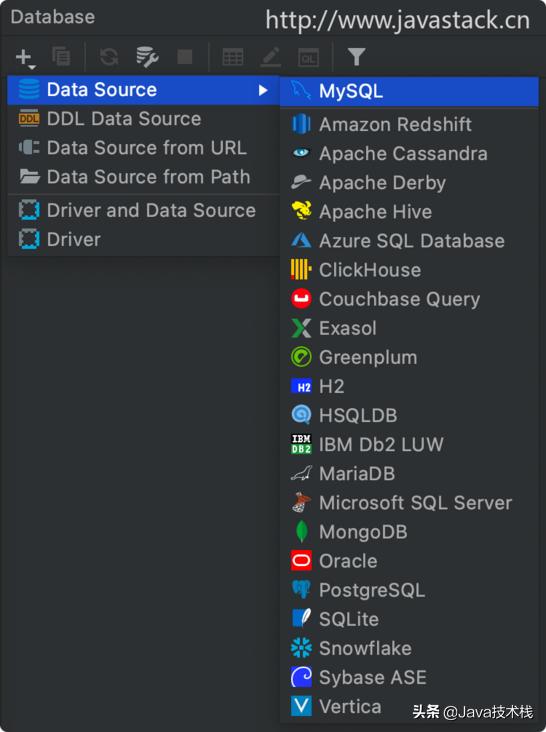
Task: Open the Data Source submenu
Action: (143, 90)
